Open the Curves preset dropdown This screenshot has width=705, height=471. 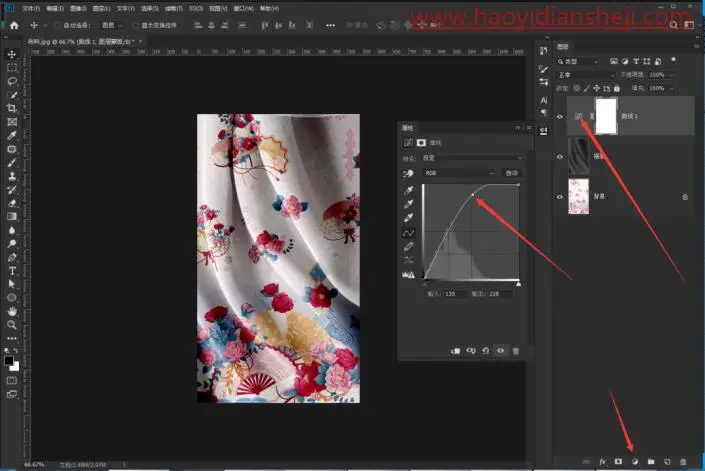pyautogui.click(x=472, y=158)
